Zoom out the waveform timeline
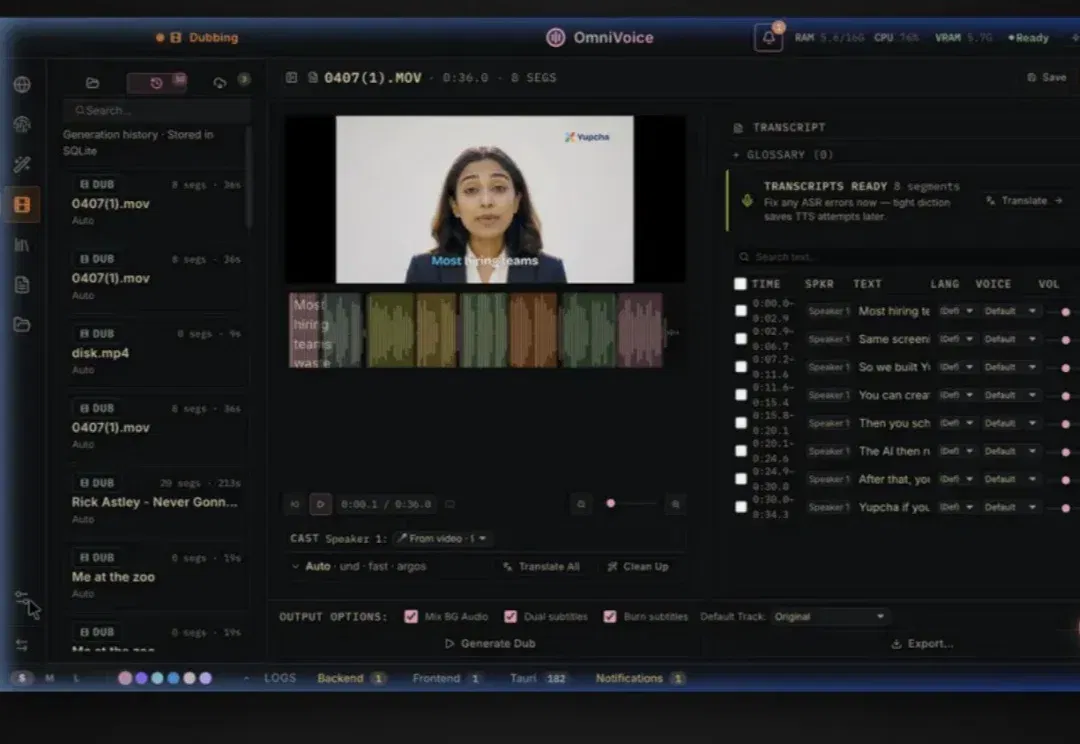Viewport: 1080px width, 744px height. coord(581,504)
